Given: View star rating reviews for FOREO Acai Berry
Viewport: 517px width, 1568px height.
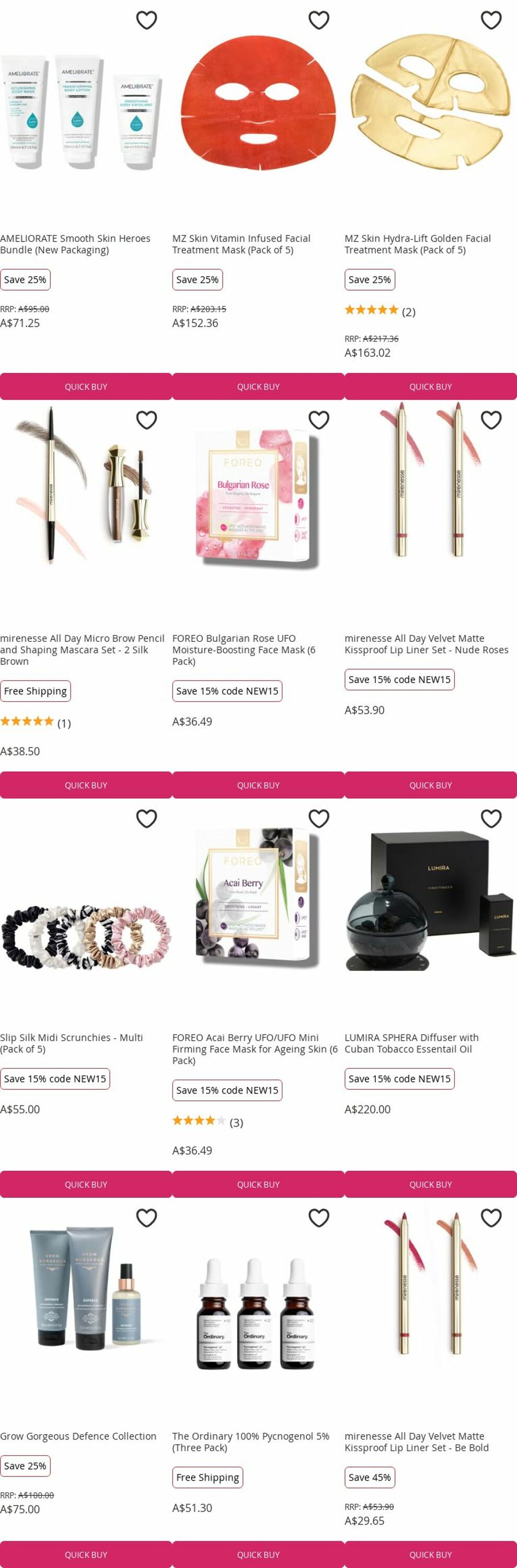Looking at the screenshot, I should point(208,1122).
